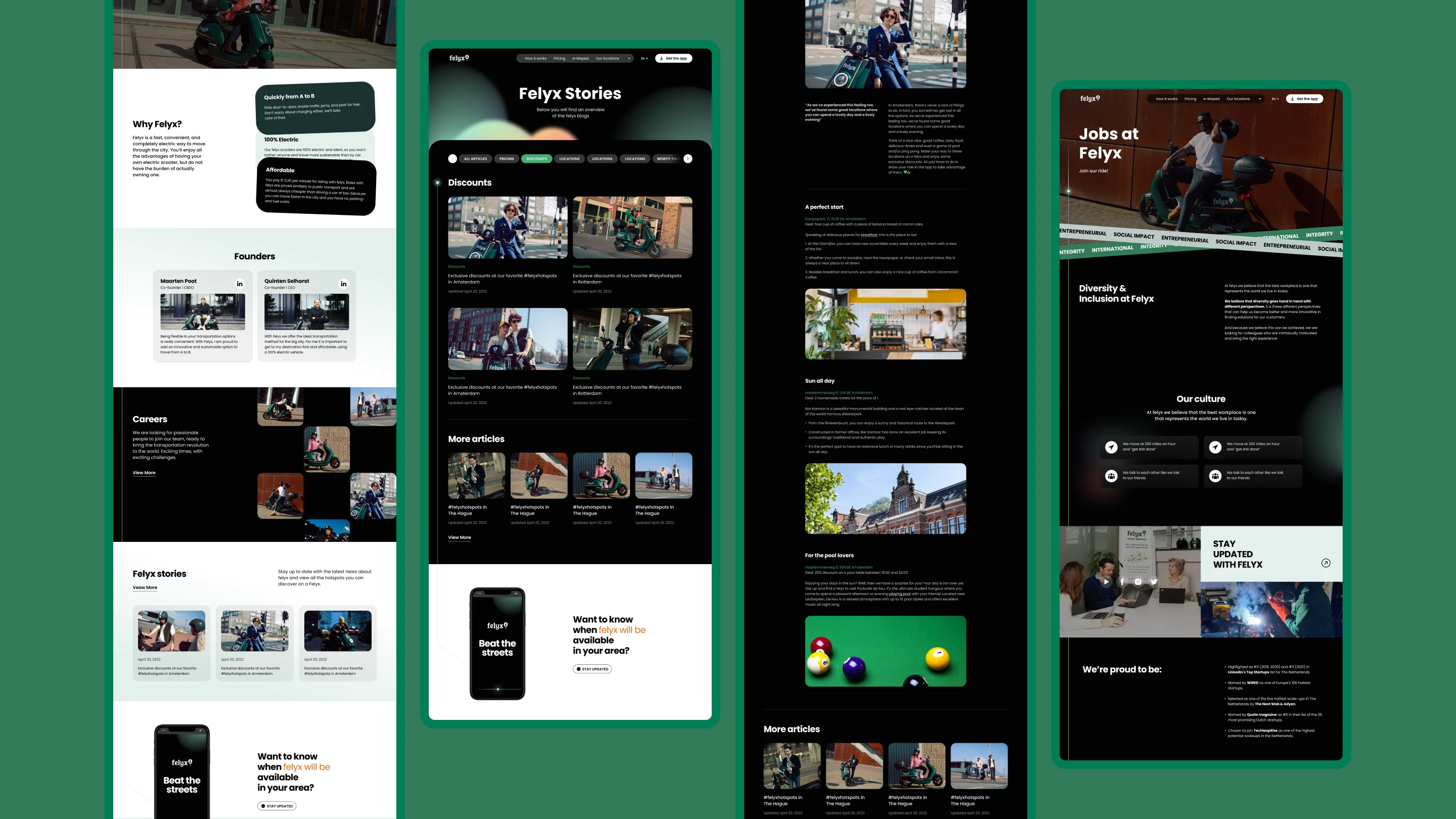The width and height of the screenshot is (1456, 819).
Task: Select the PRICING category pill
Action: coord(507,159)
